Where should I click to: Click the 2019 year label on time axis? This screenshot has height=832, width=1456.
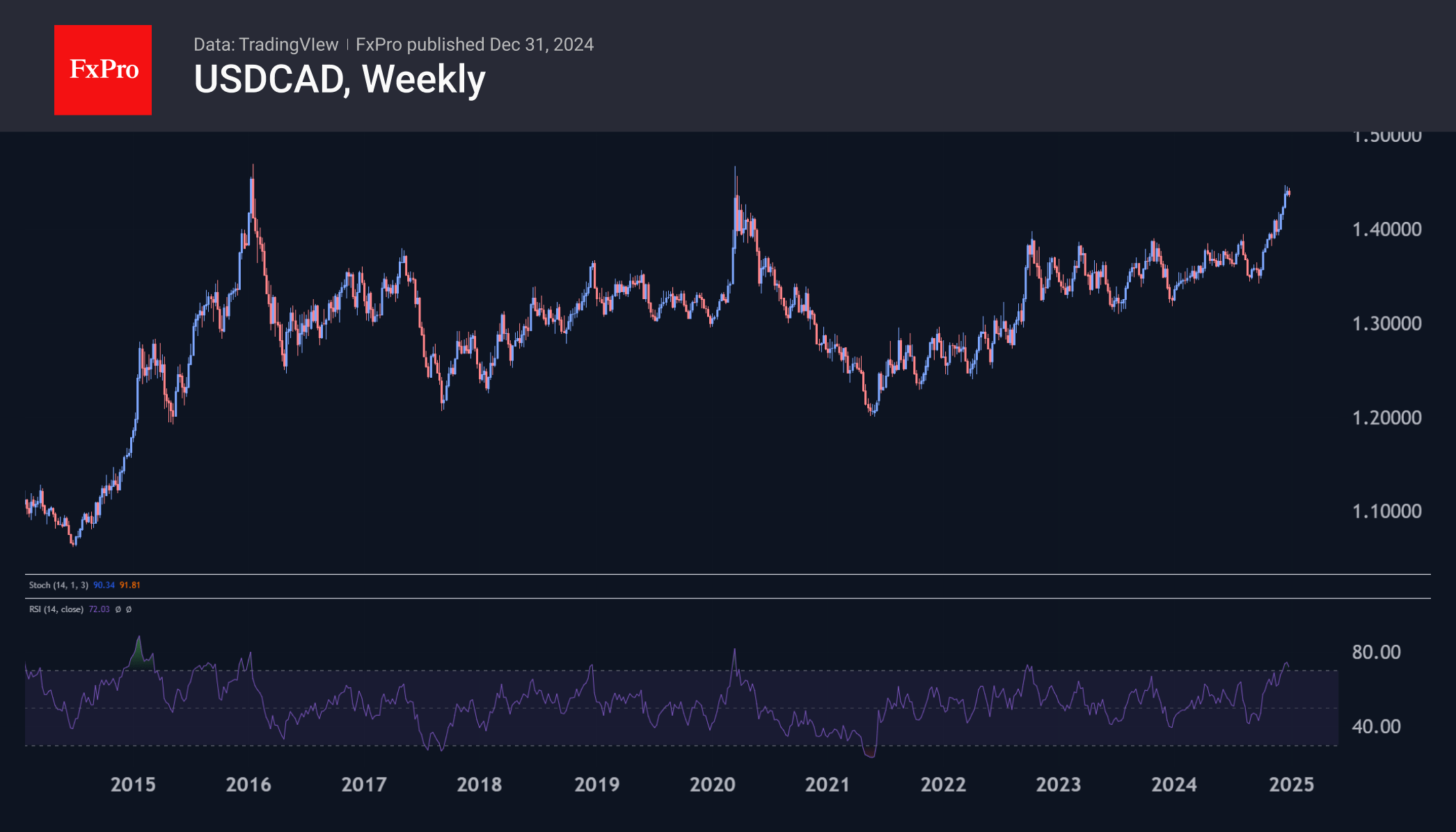pyautogui.click(x=597, y=785)
